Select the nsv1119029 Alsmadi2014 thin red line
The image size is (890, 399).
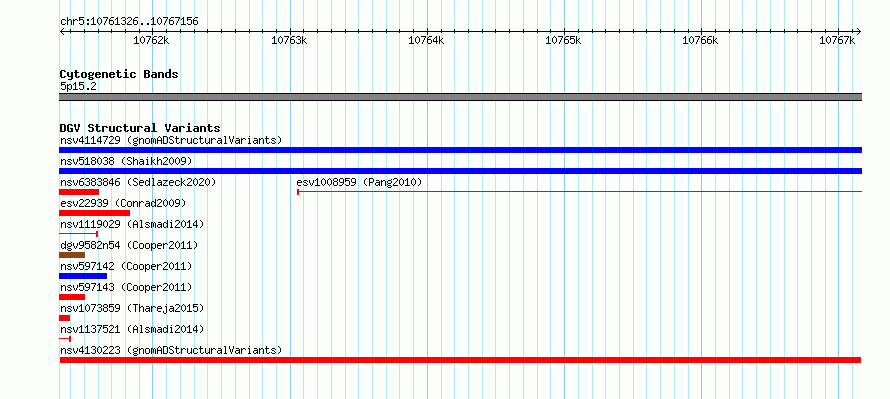(79, 234)
